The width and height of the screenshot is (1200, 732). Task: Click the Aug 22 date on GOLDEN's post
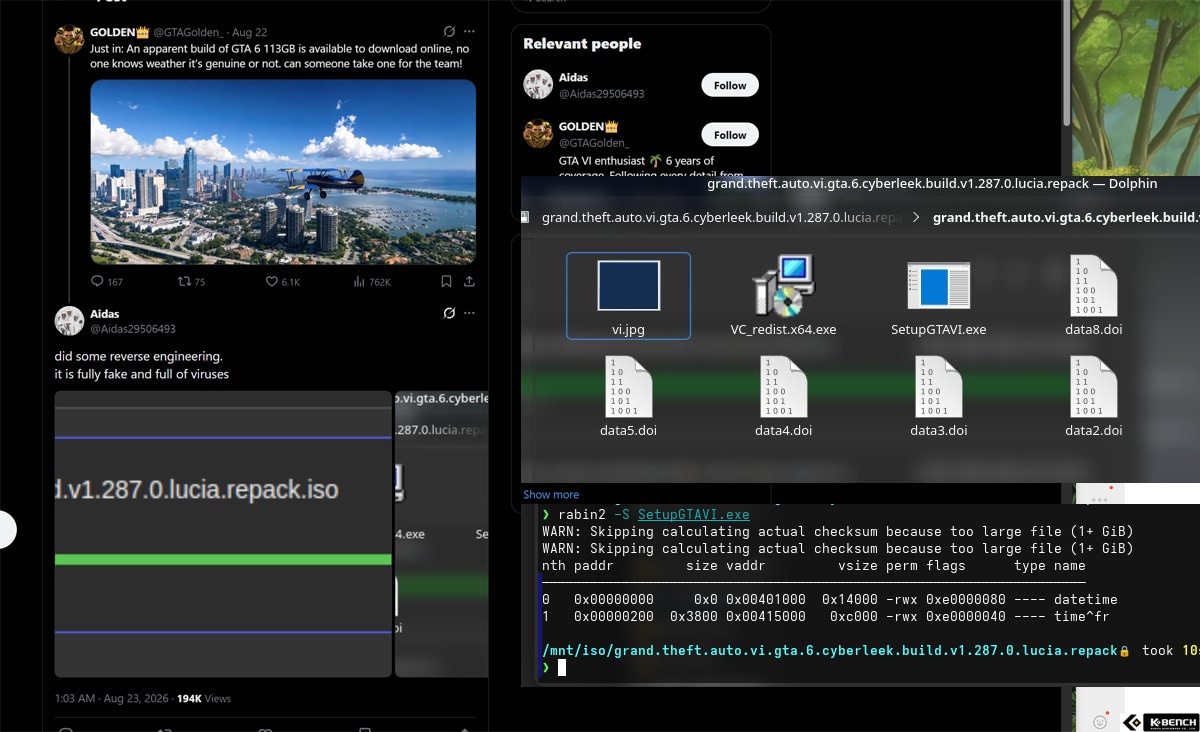[x=249, y=33]
